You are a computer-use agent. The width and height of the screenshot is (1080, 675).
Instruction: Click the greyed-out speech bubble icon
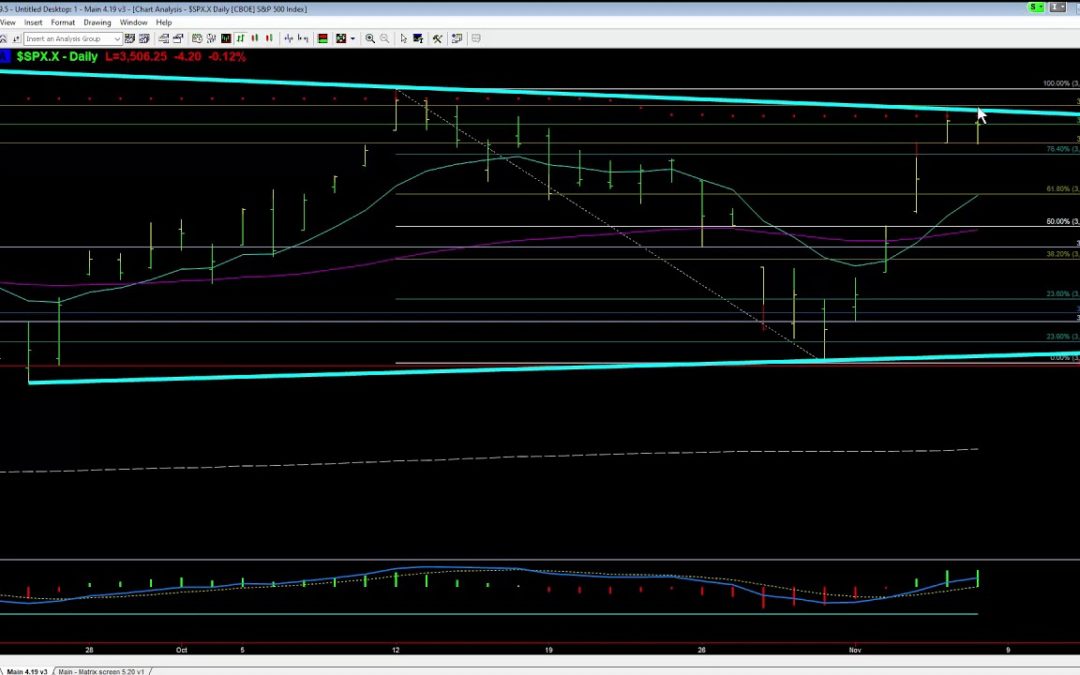[x=475, y=39]
